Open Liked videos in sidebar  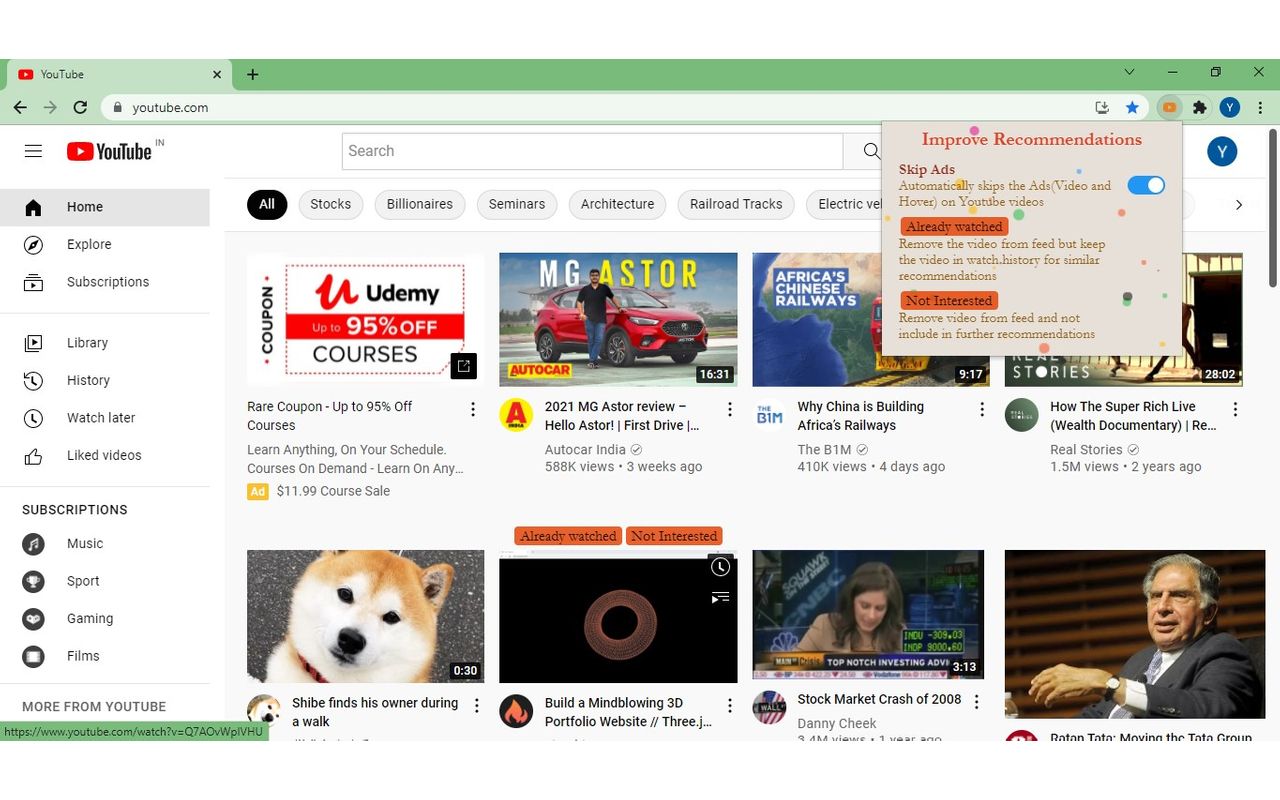(x=105, y=455)
